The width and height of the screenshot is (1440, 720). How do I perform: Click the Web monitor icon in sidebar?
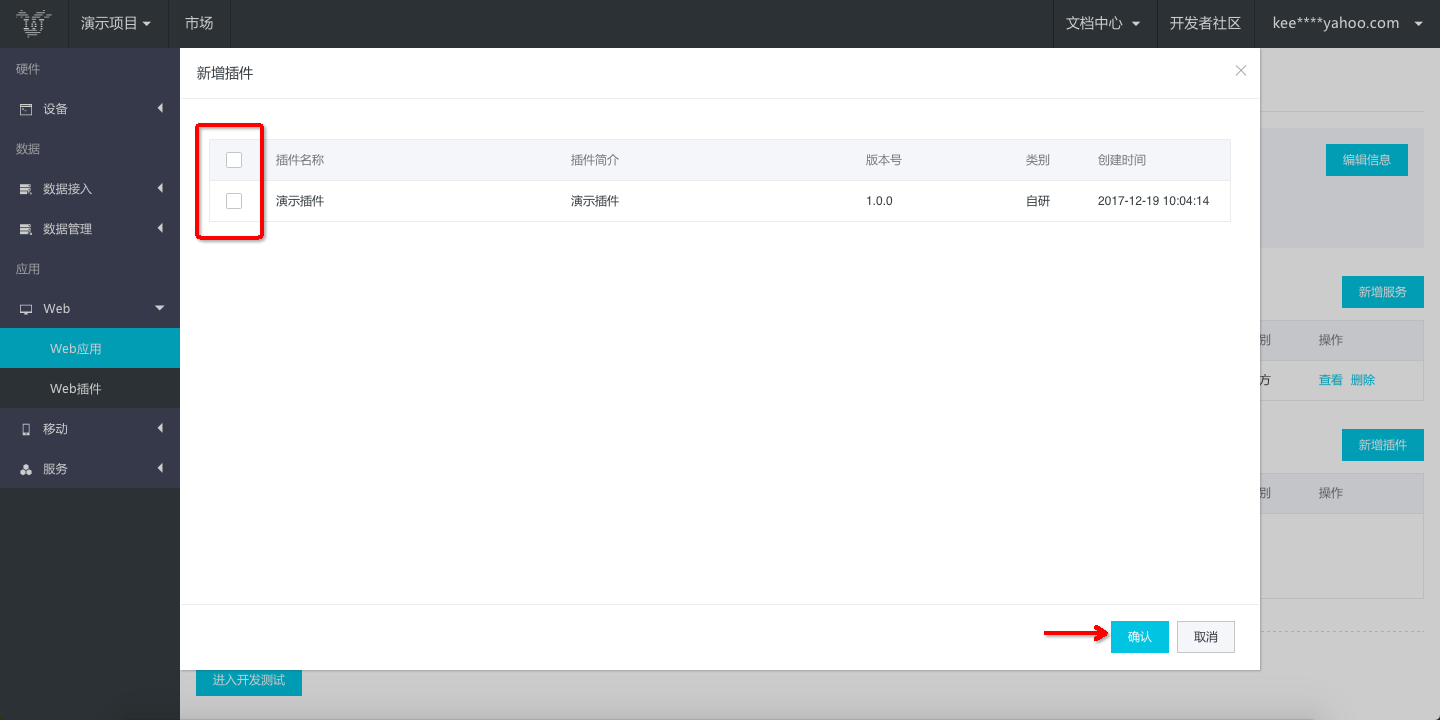click(x=26, y=309)
